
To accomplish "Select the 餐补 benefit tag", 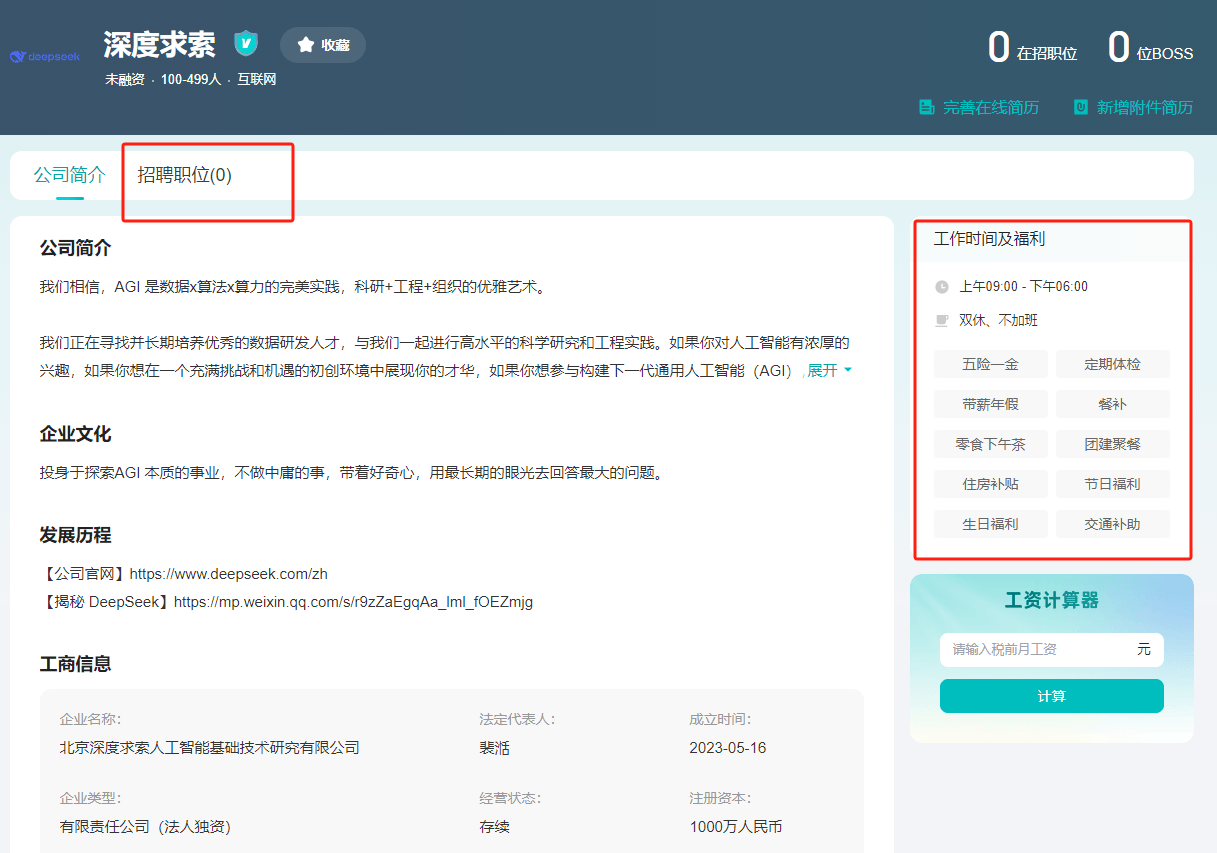I will click(1113, 404).
